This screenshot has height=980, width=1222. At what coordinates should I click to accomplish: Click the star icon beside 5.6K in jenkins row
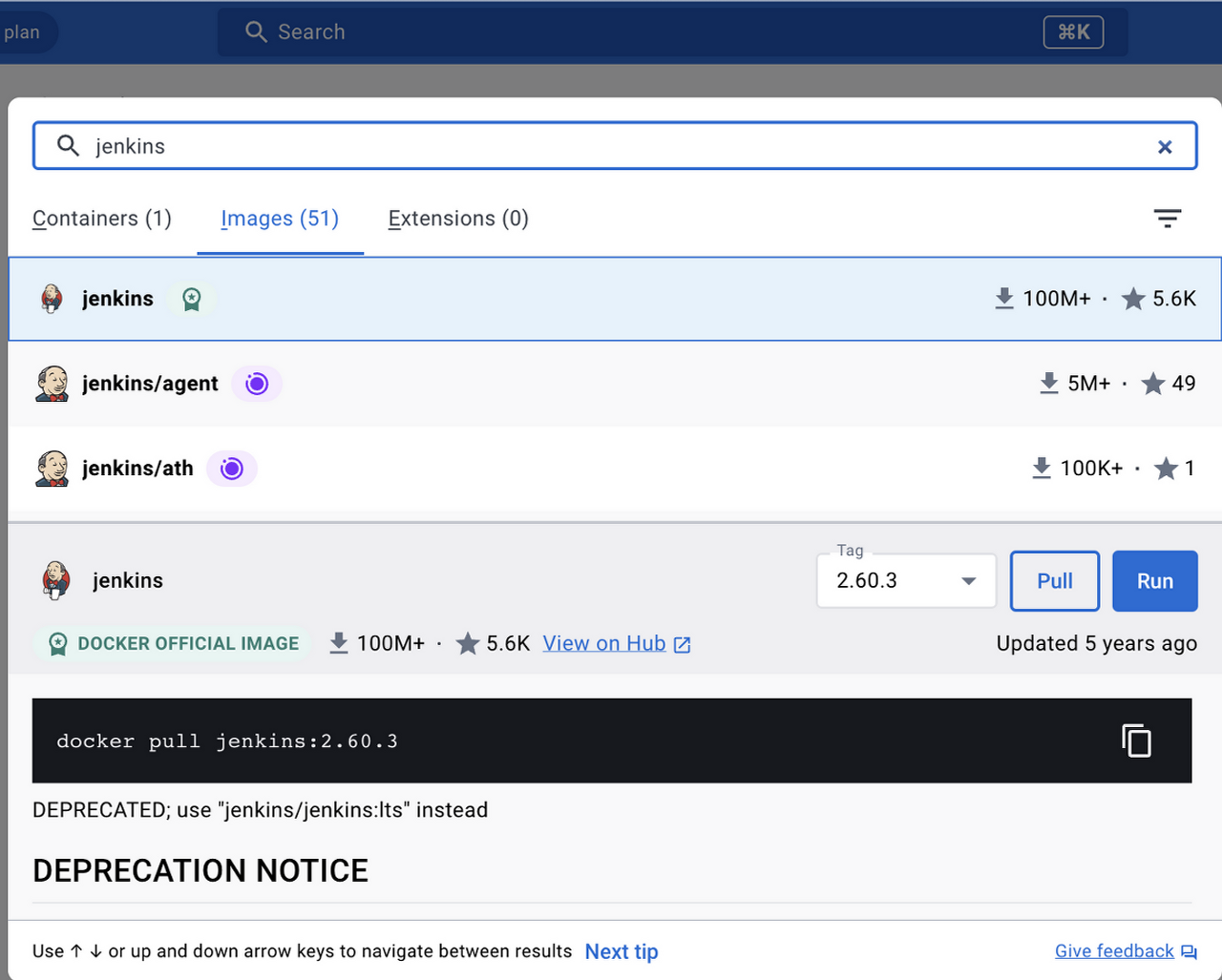pyautogui.click(x=1133, y=299)
